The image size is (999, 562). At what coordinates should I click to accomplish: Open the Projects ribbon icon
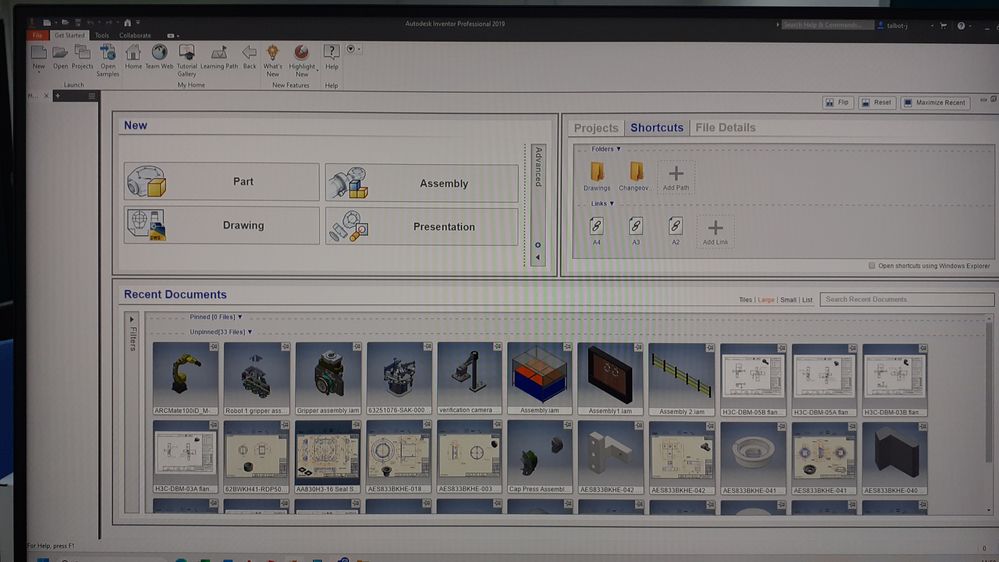(x=82, y=57)
